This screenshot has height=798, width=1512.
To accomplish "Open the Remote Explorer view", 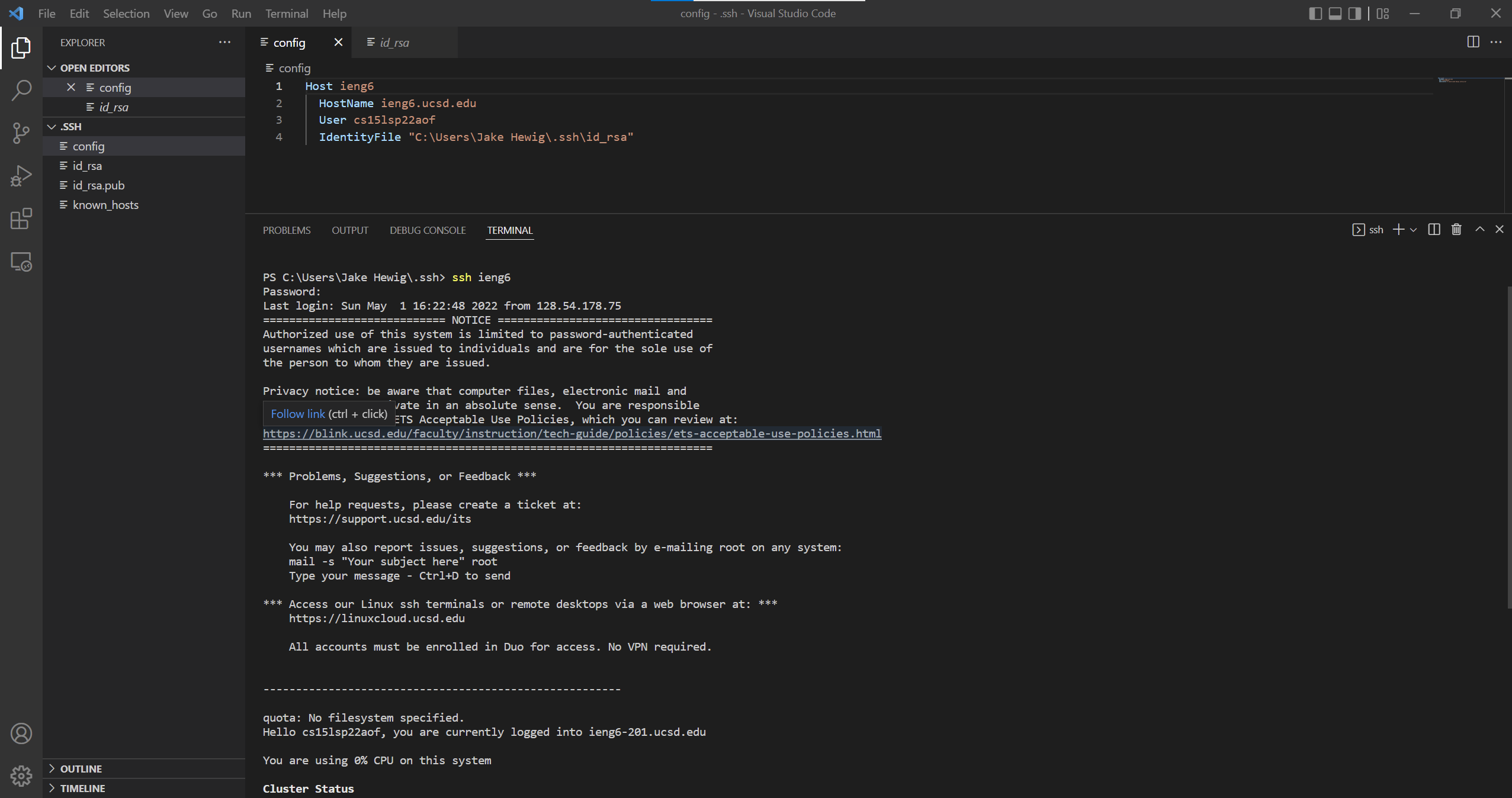I will click(21, 262).
